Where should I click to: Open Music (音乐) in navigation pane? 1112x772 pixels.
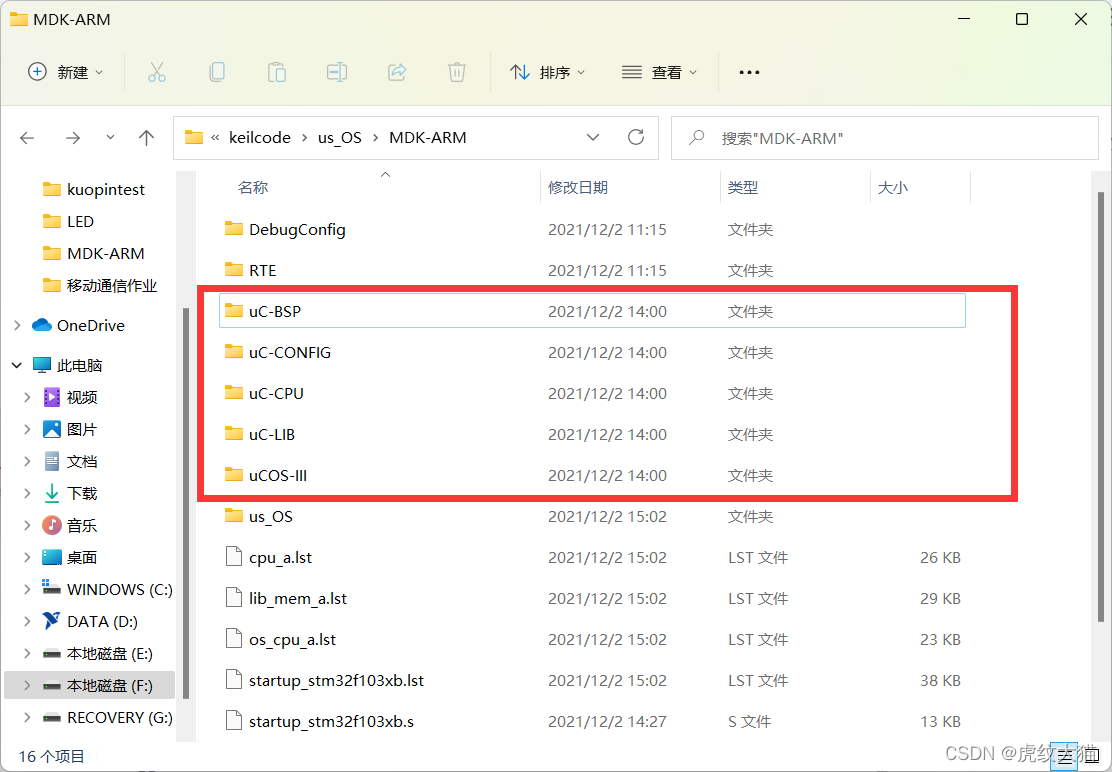pos(70,525)
